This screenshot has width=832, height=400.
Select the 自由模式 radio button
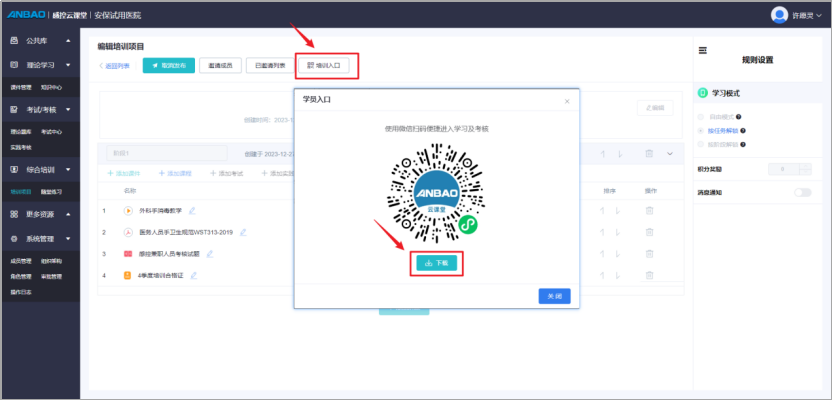click(701, 117)
